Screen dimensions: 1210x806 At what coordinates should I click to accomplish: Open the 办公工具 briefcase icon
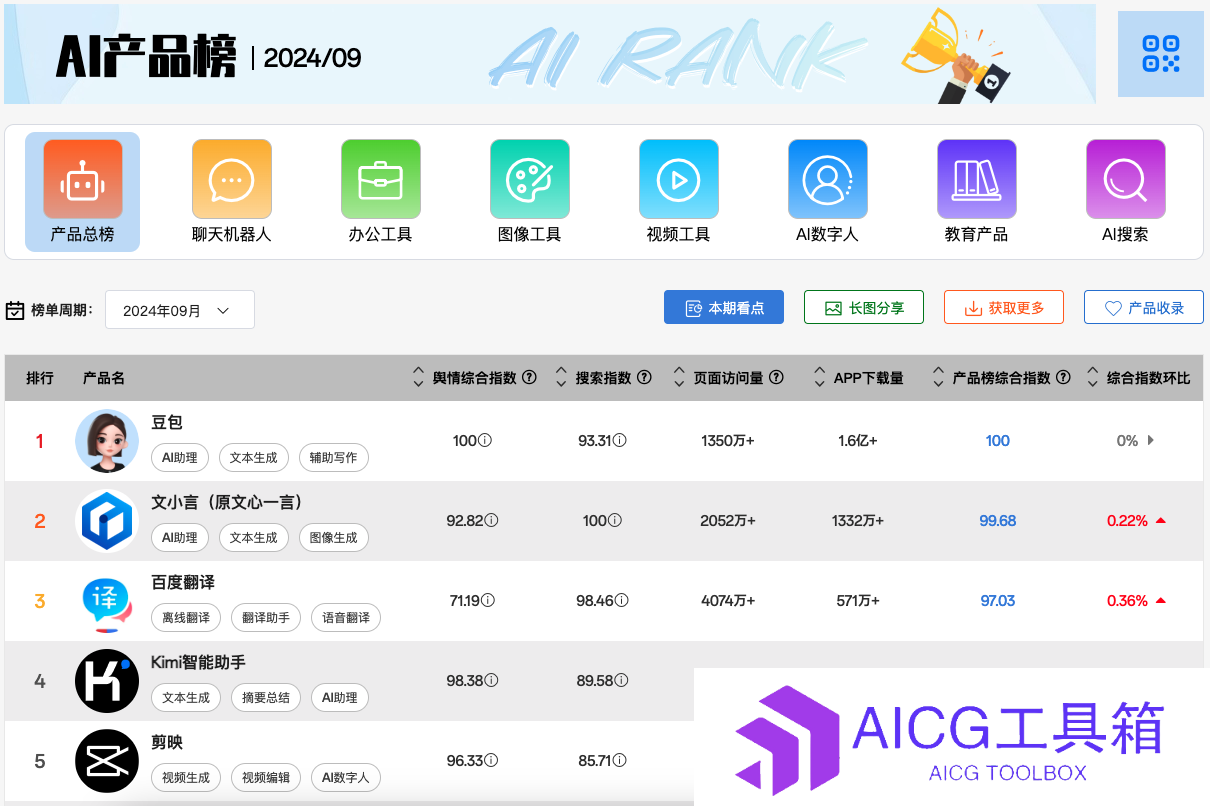pos(380,179)
